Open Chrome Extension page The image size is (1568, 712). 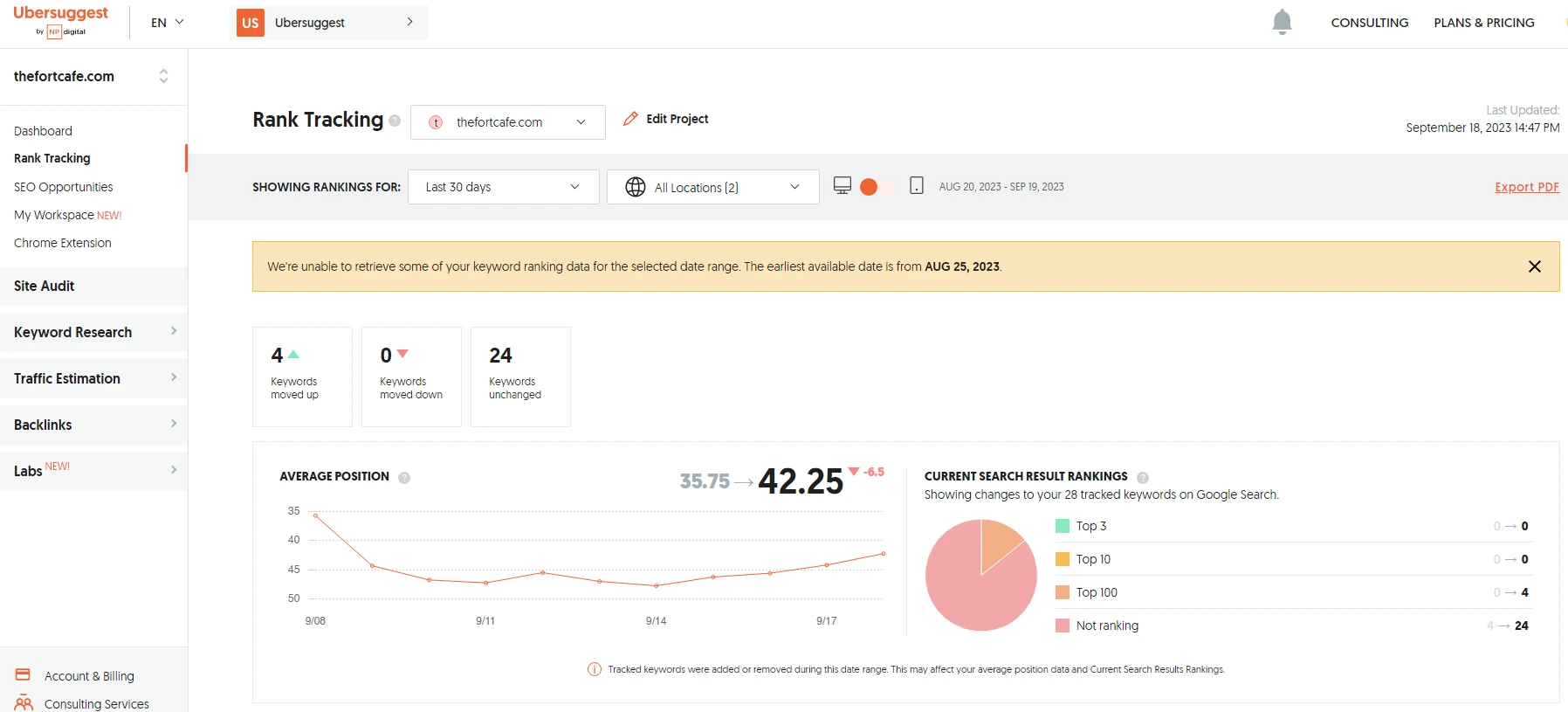coord(63,243)
